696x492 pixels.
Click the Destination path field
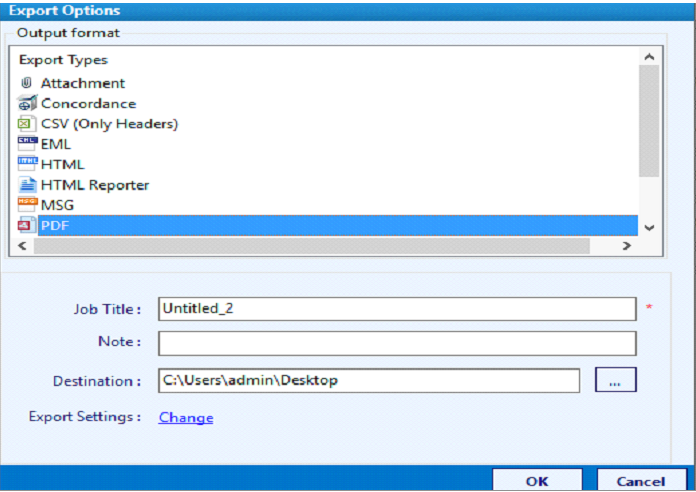click(x=369, y=381)
